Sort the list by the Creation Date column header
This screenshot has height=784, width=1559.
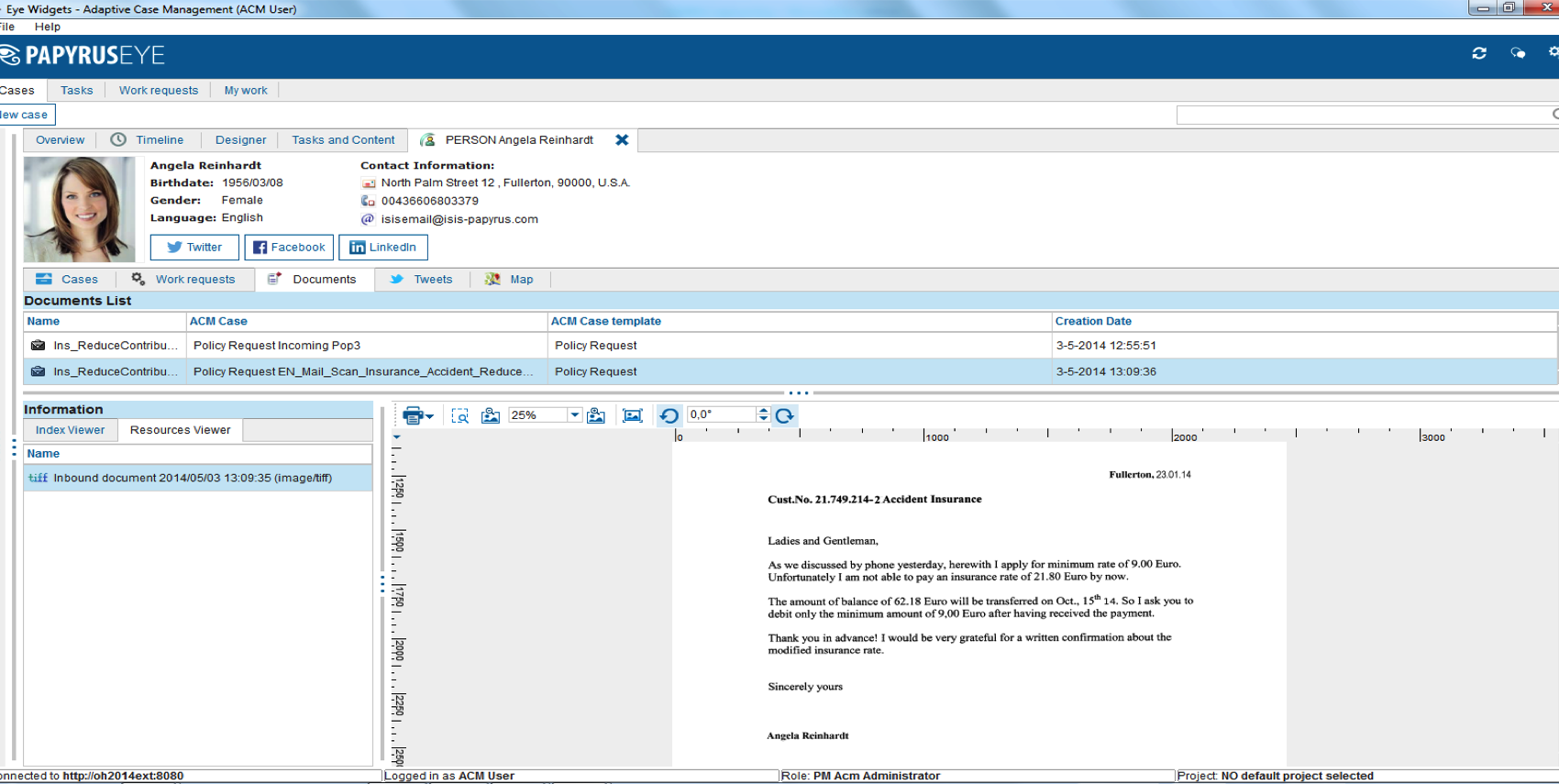pyautogui.click(x=1093, y=321)
